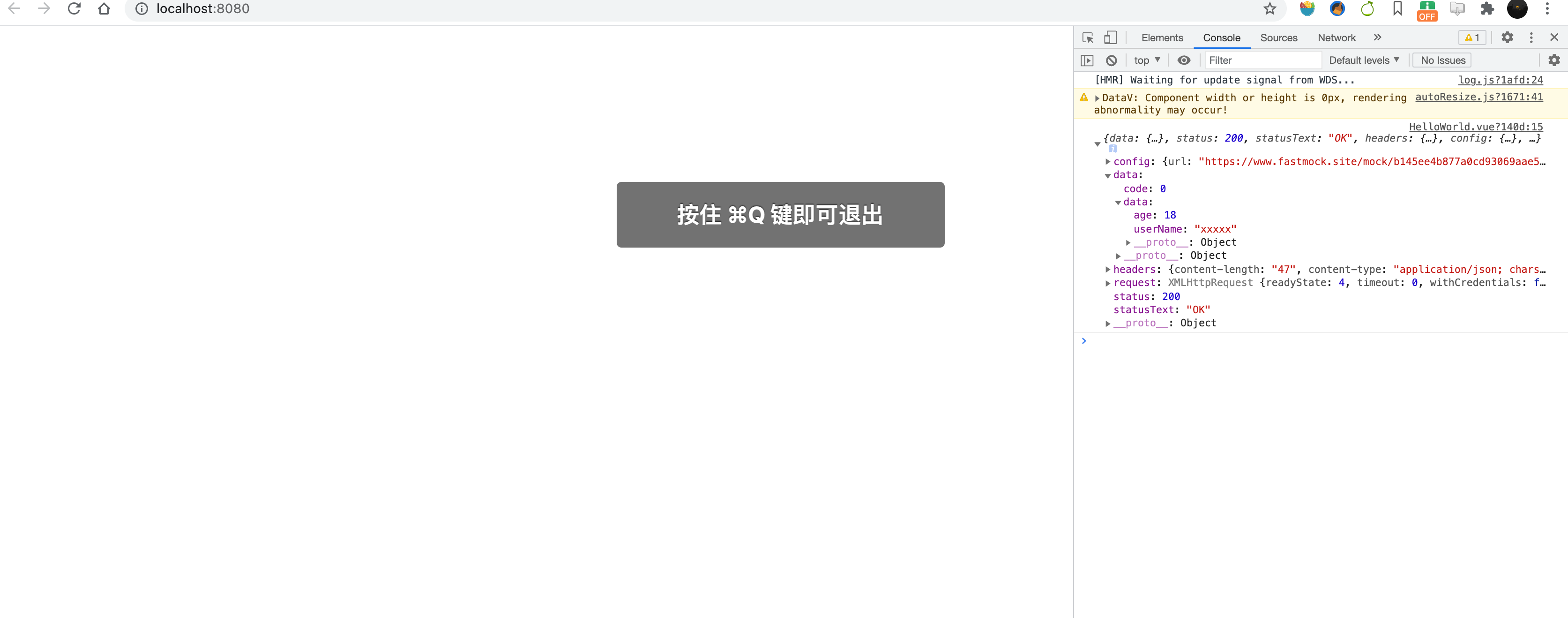Click the No Issues button

pos(1442,60)
